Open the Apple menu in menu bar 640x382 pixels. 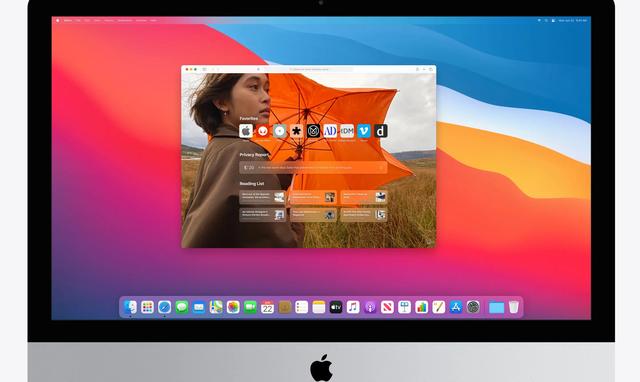click(x=58, y=20)
